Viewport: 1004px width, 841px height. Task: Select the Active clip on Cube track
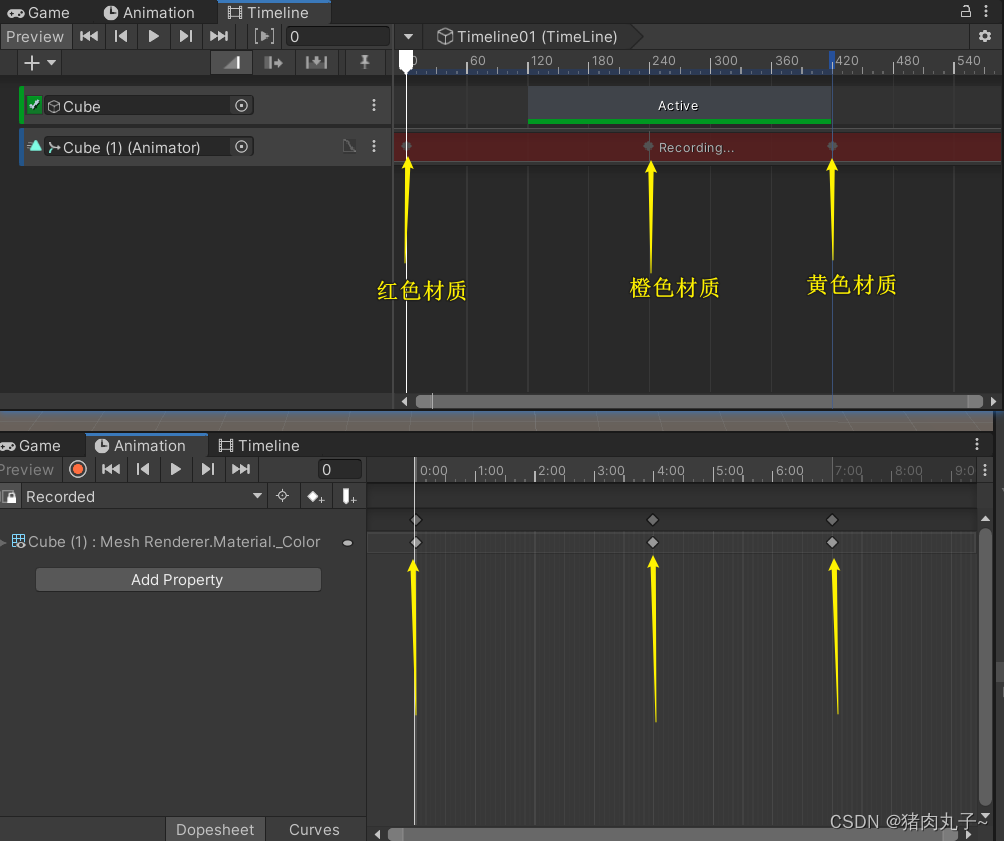[x=678, y=106]
